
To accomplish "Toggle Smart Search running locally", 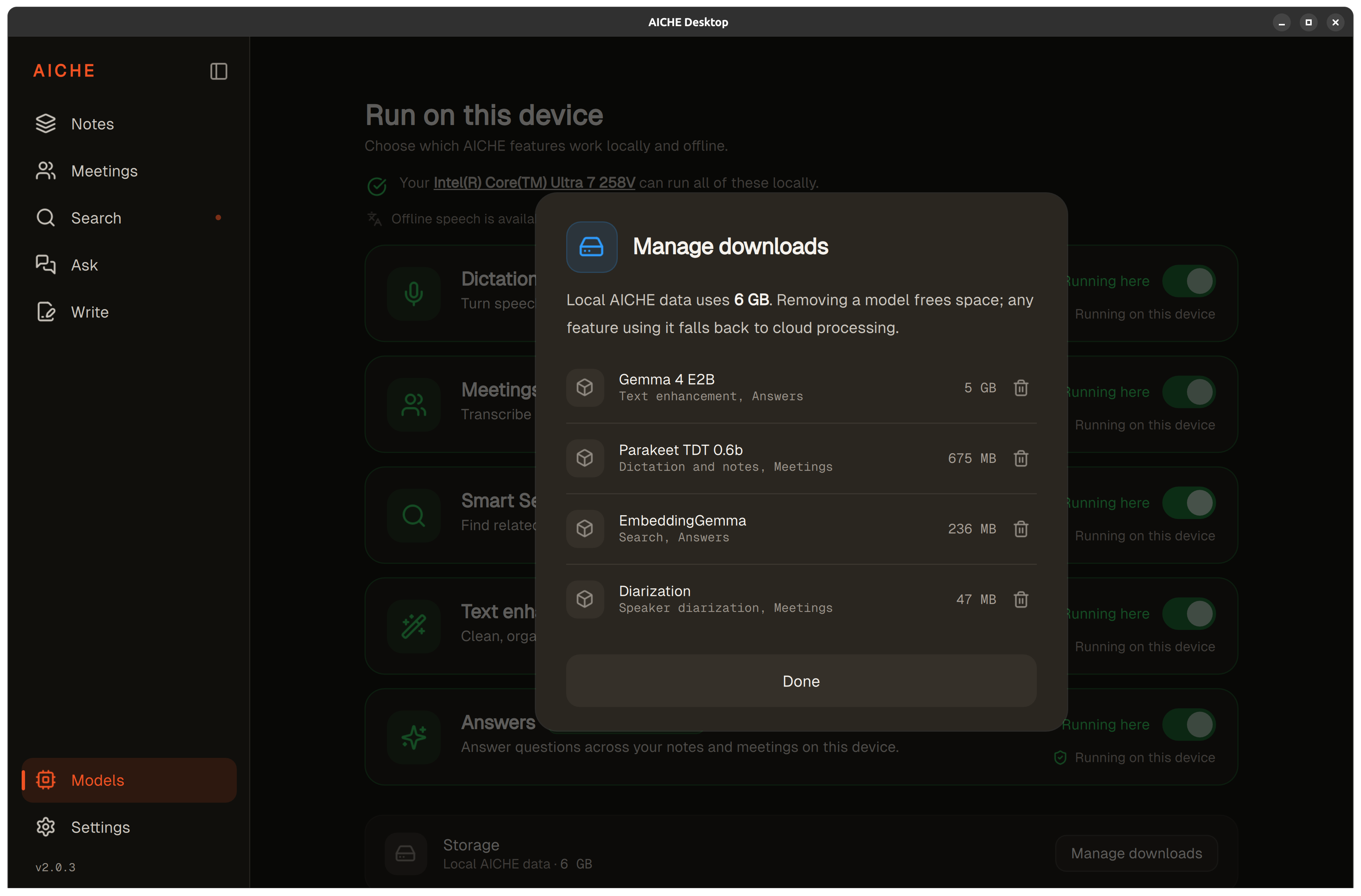I will 1189,503.
